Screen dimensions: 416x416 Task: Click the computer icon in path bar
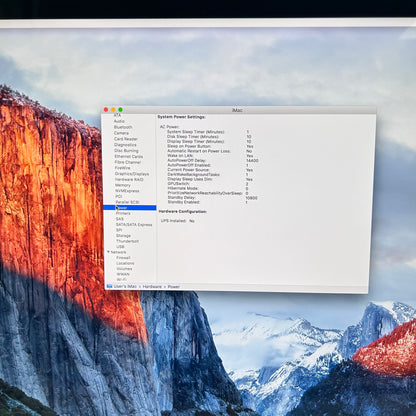click(109, 286)
